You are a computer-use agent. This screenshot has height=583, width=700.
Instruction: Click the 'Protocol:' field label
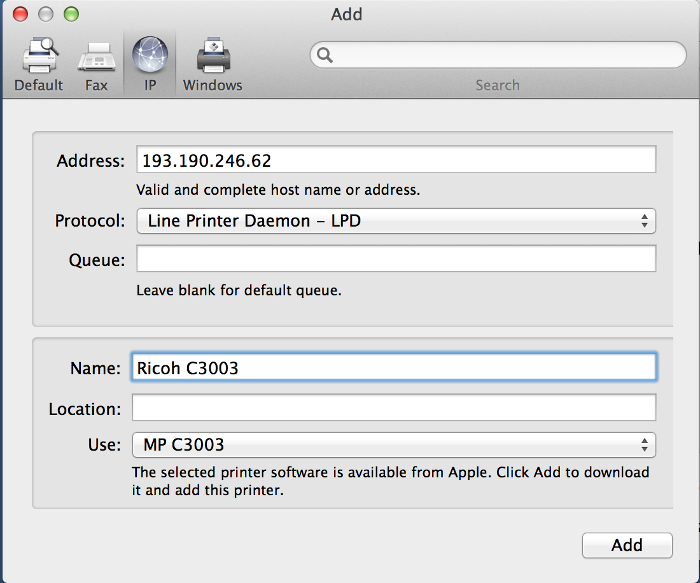tap(90, 221)
